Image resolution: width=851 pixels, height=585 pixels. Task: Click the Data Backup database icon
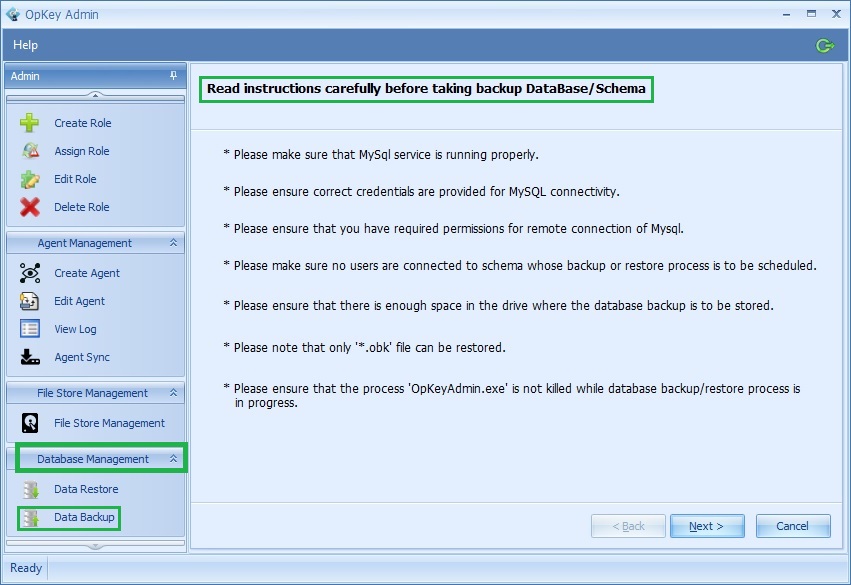tap(31, 518)
